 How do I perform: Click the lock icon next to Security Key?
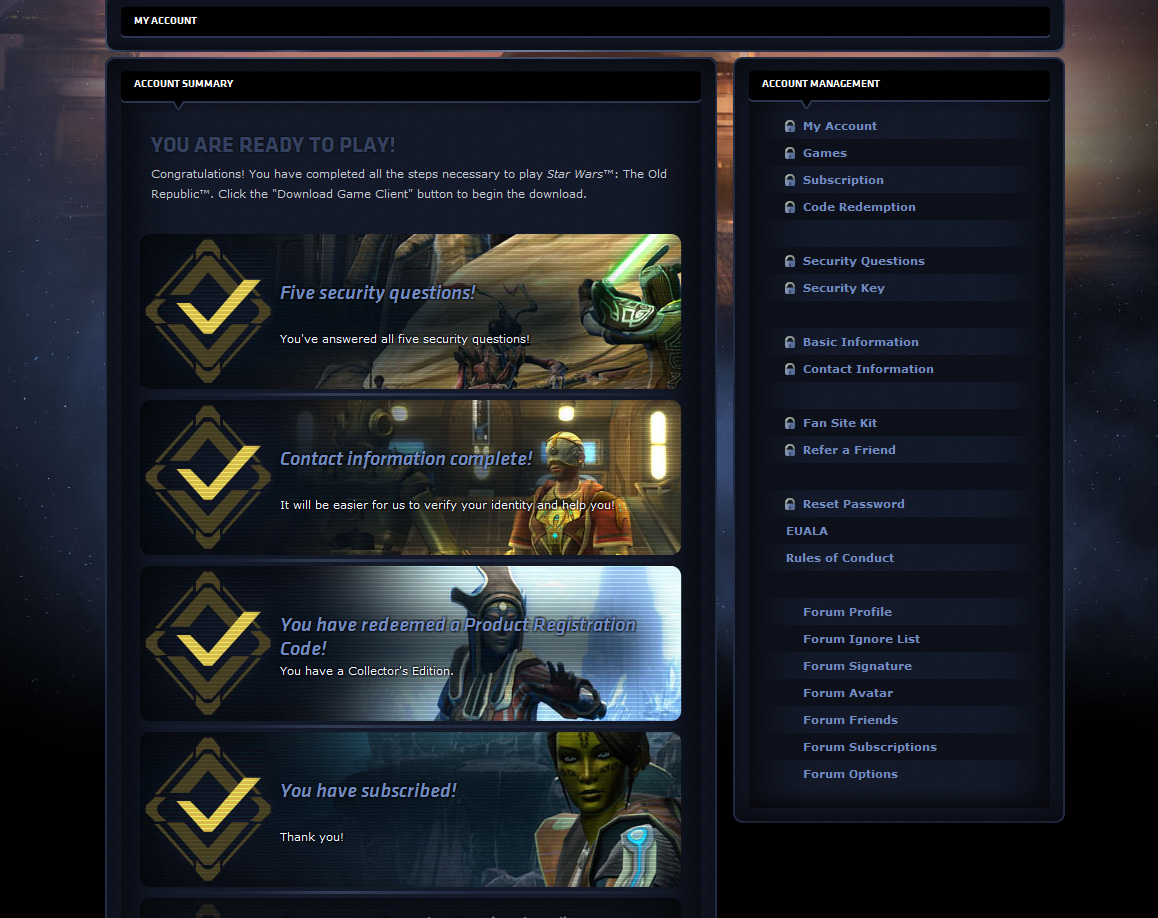click(x=789, y=288)
